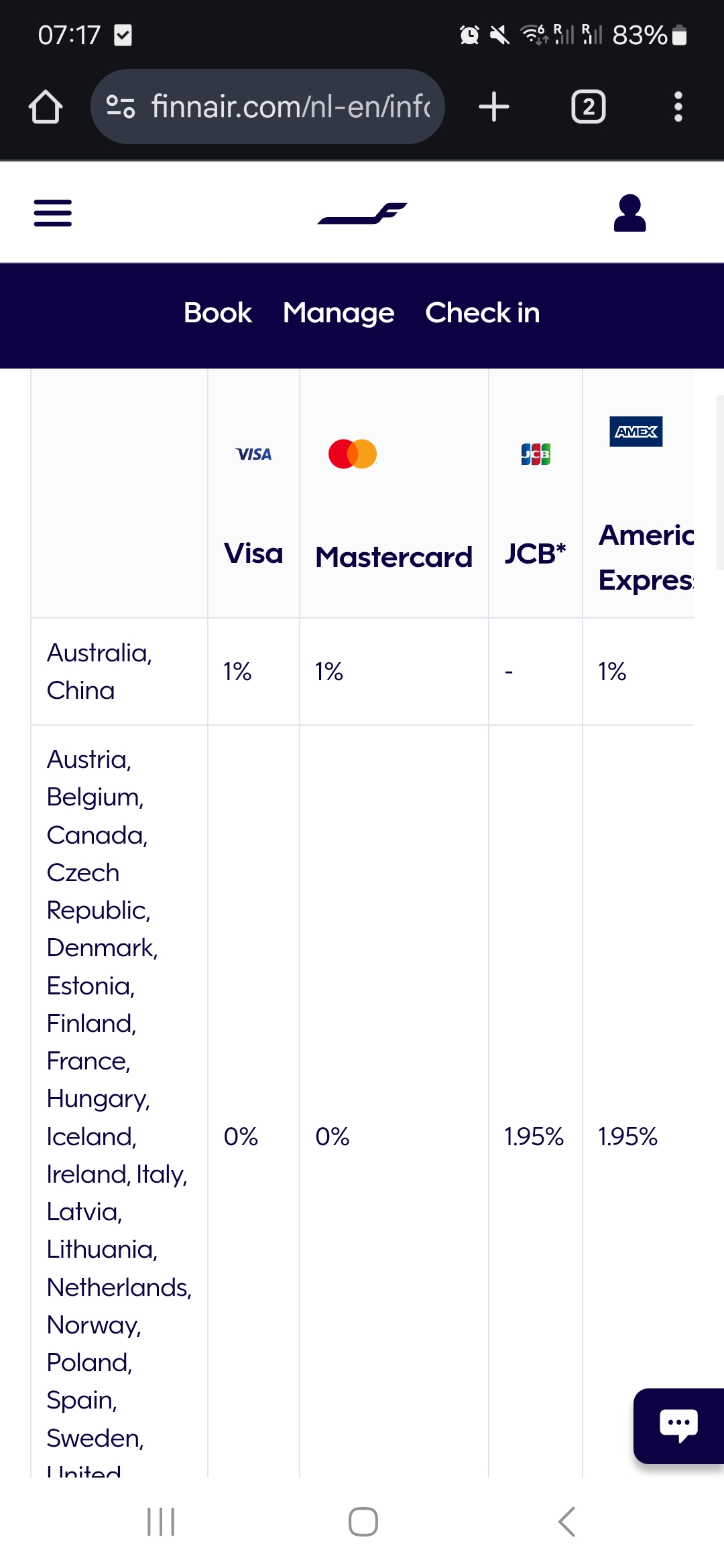Open a new browser tab
Image resolution: width=724 pixels, height=1568 pixels.
(494, 107)
